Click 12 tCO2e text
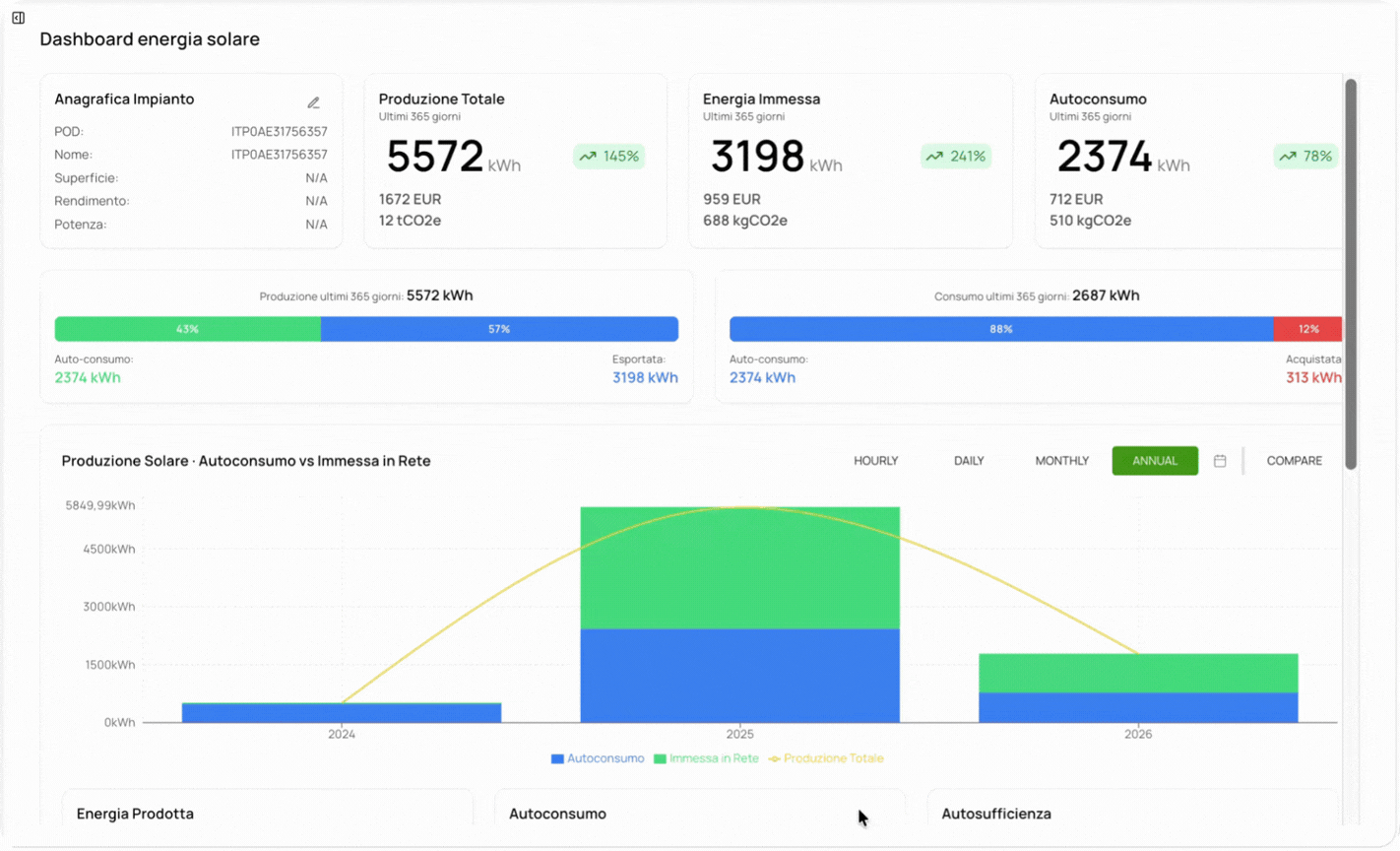The width and height of the screenshot is (1400, 851). click(410, 221)
